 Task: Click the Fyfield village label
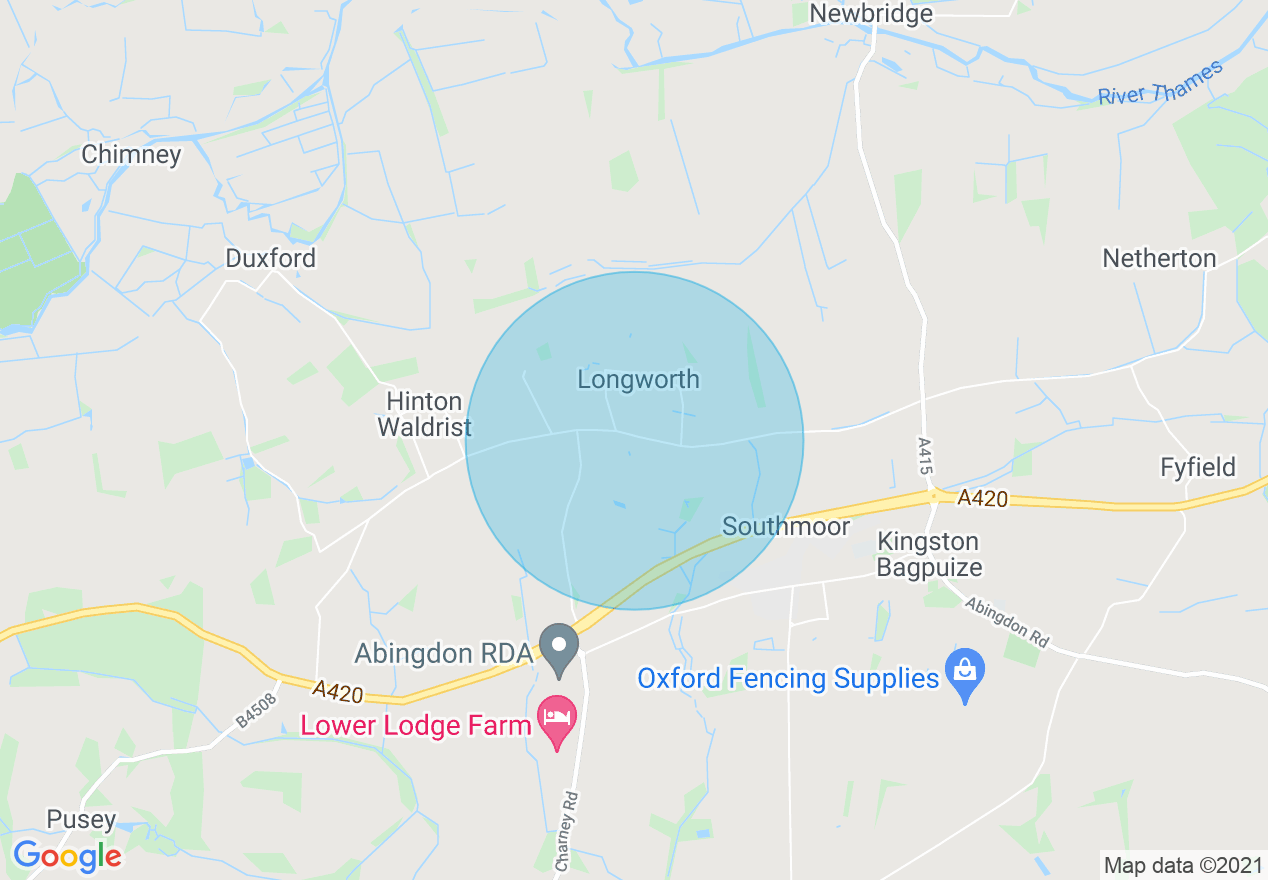coord(1198,467)
